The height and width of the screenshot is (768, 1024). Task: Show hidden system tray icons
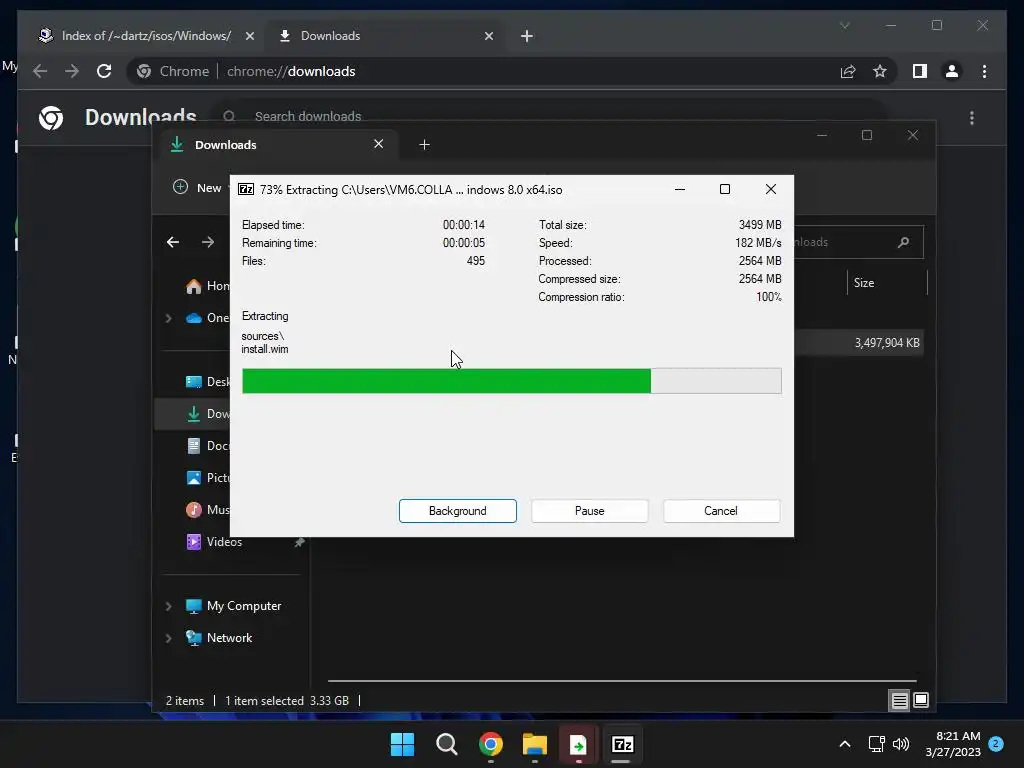(x=844, y=744)
